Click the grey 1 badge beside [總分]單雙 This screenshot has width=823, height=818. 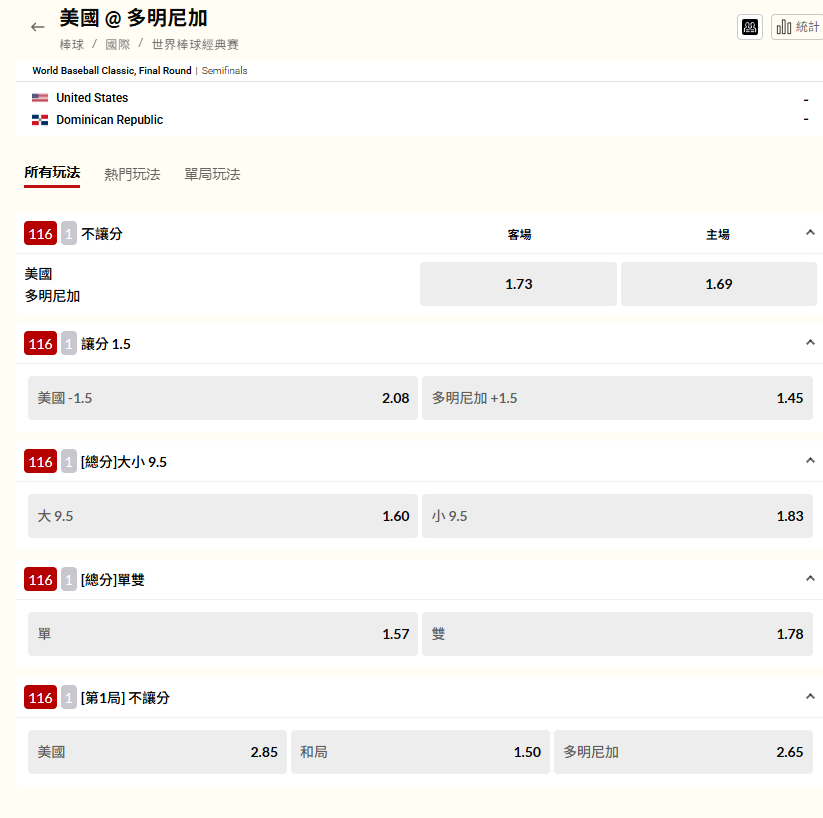[69, 580]
